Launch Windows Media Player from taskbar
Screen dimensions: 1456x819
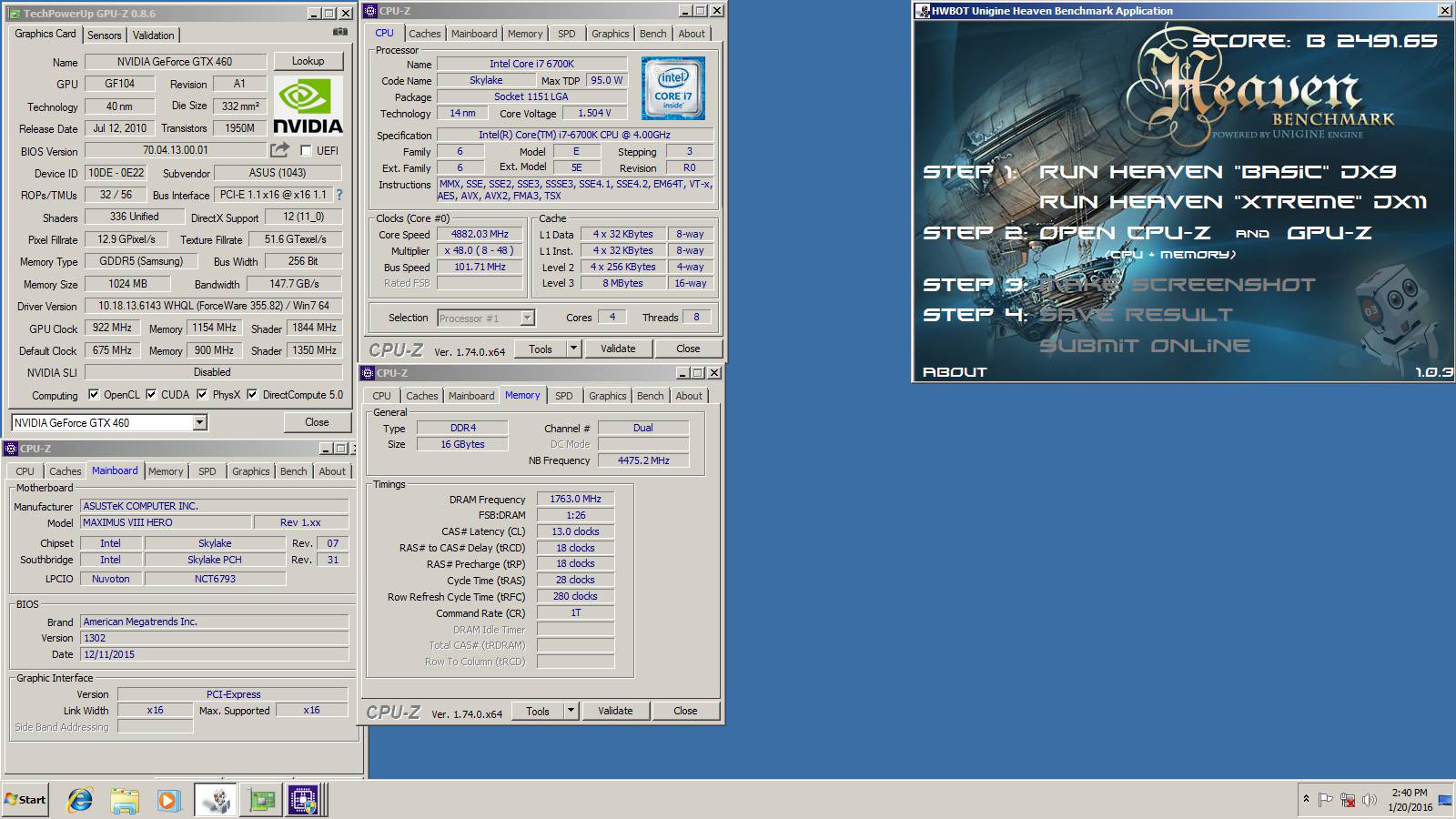pyautogui.click(x=168, y=800)
